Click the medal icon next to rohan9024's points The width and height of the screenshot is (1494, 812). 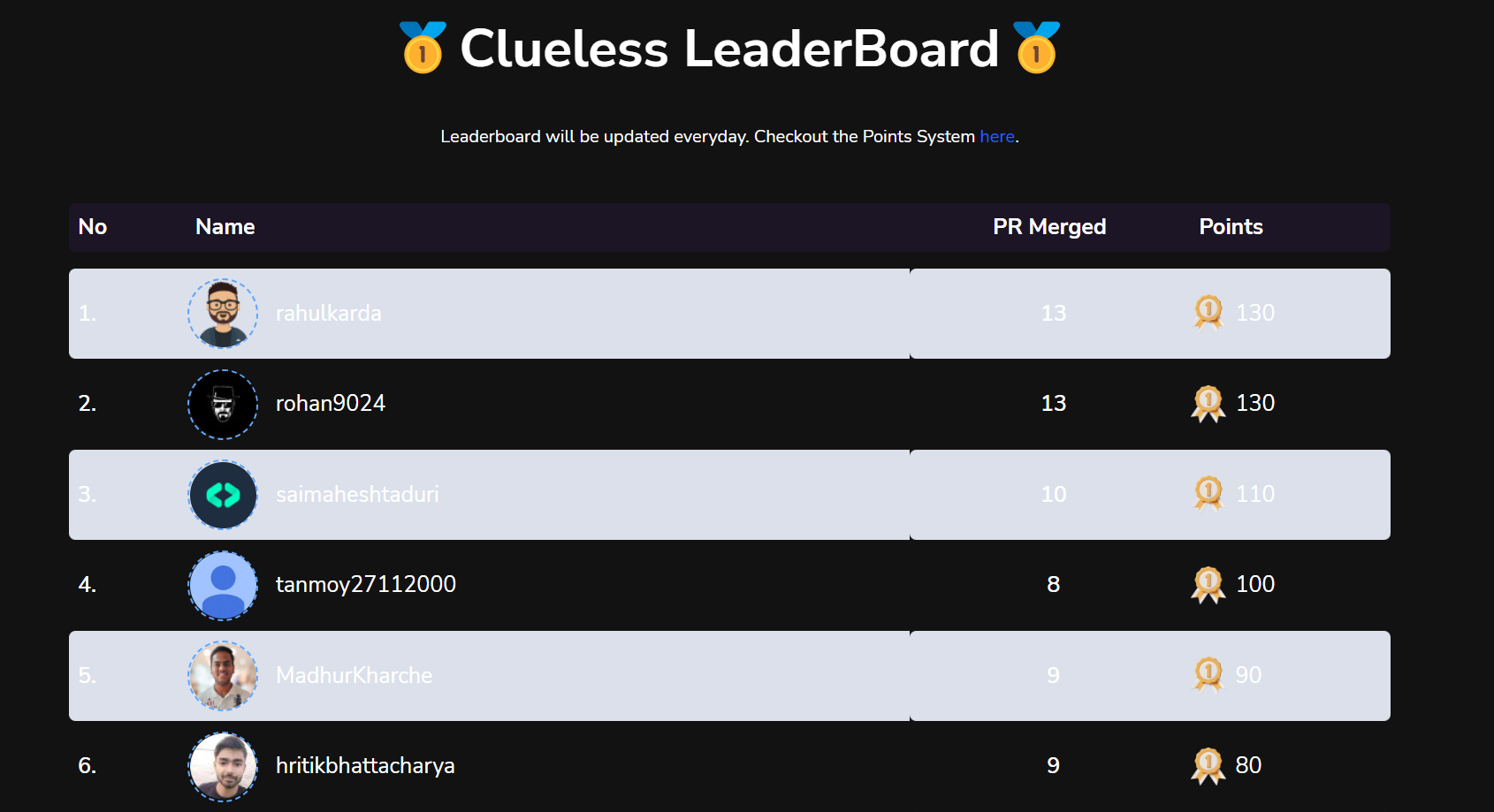pos(1208,404)
